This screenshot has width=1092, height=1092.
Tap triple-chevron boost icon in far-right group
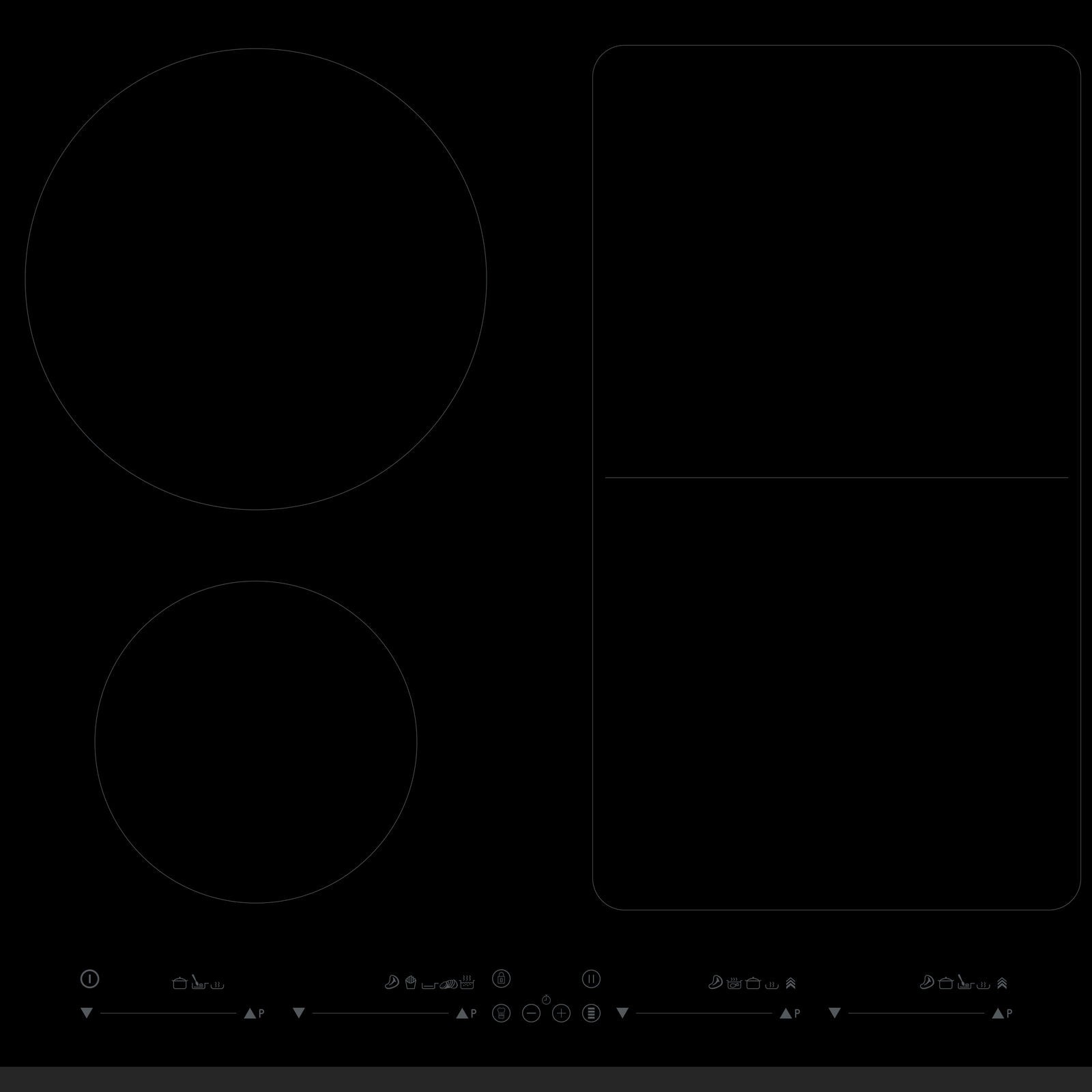(x=1002, y=983)
